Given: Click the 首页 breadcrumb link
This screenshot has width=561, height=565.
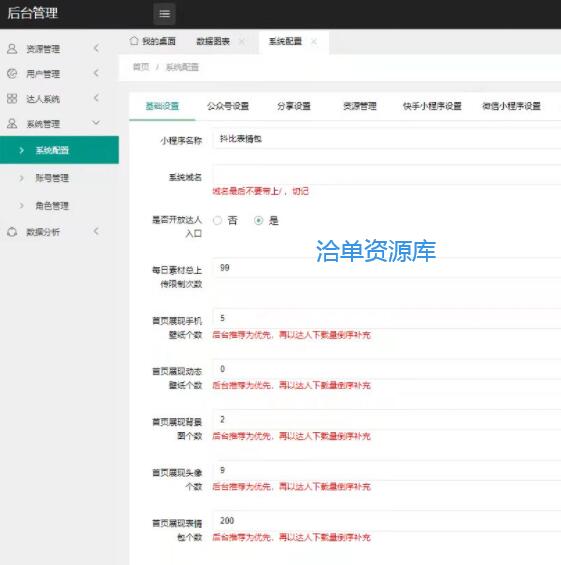Looking at the screenshot, I should 141,67.
